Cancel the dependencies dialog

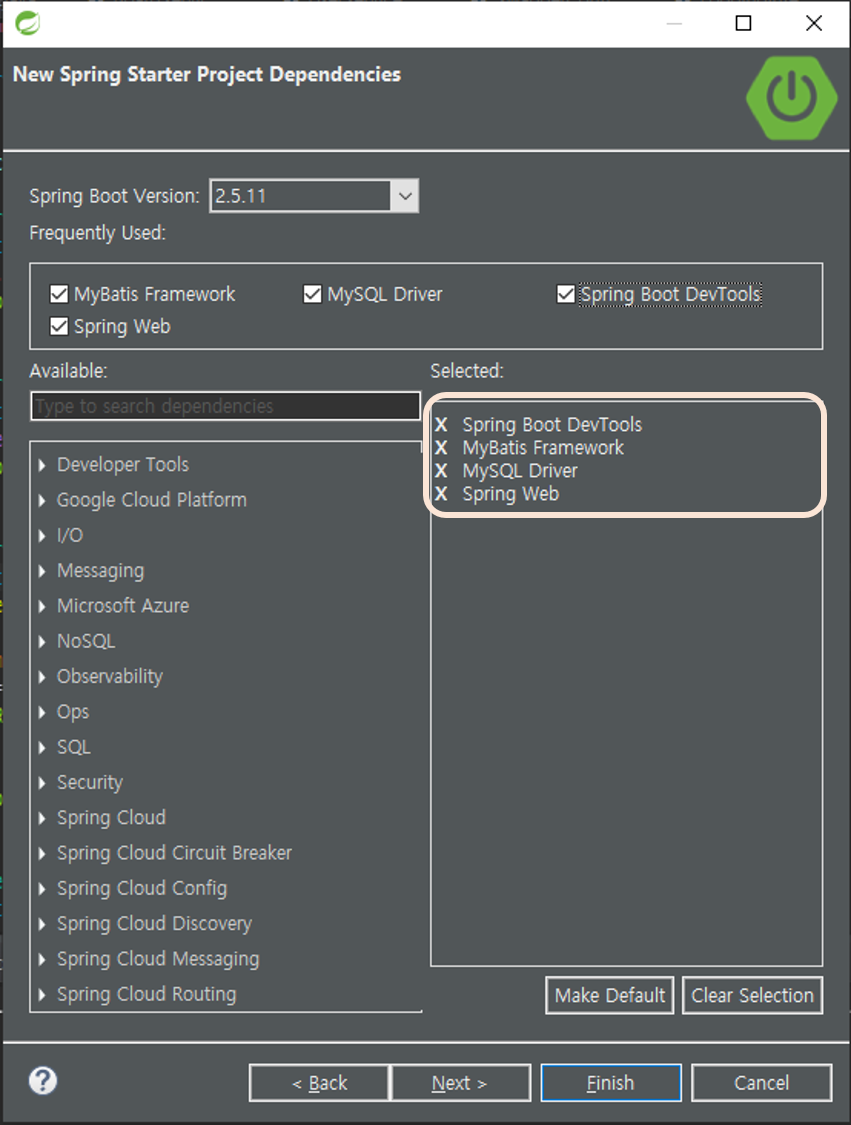click(761, 1082)
